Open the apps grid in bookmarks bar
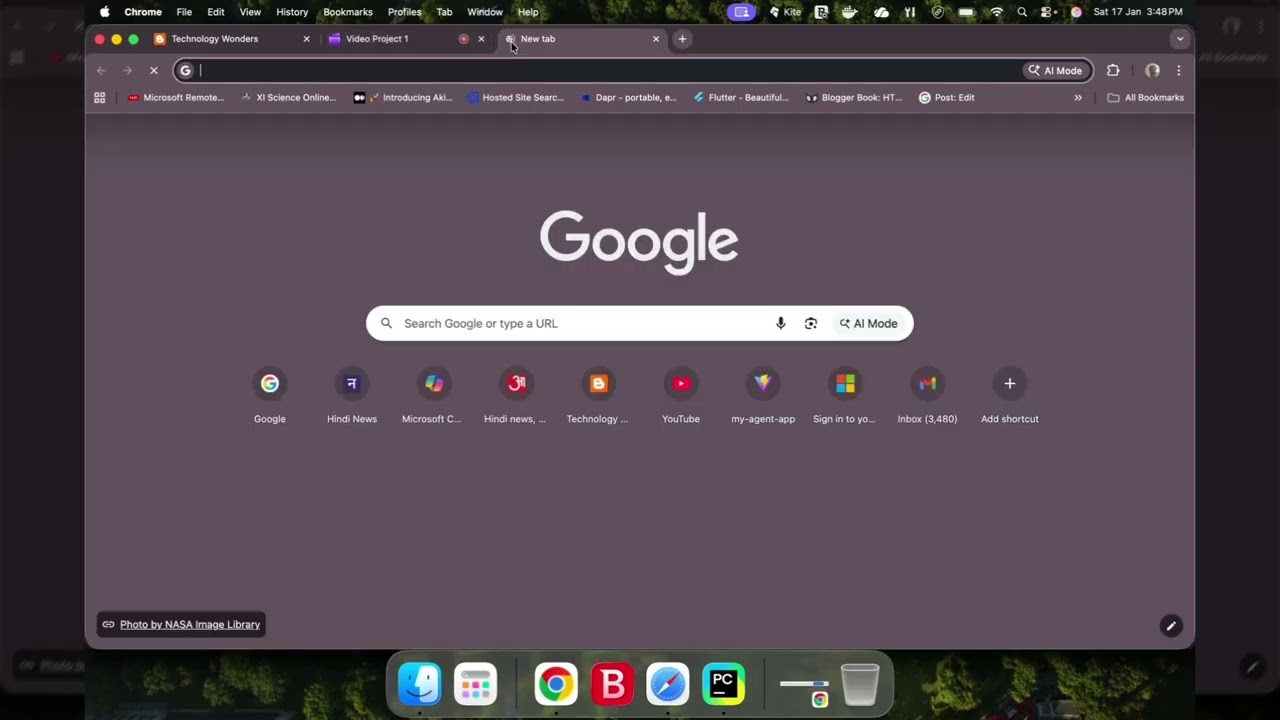This screenshot has height=720, width=1280. (99, 97)
